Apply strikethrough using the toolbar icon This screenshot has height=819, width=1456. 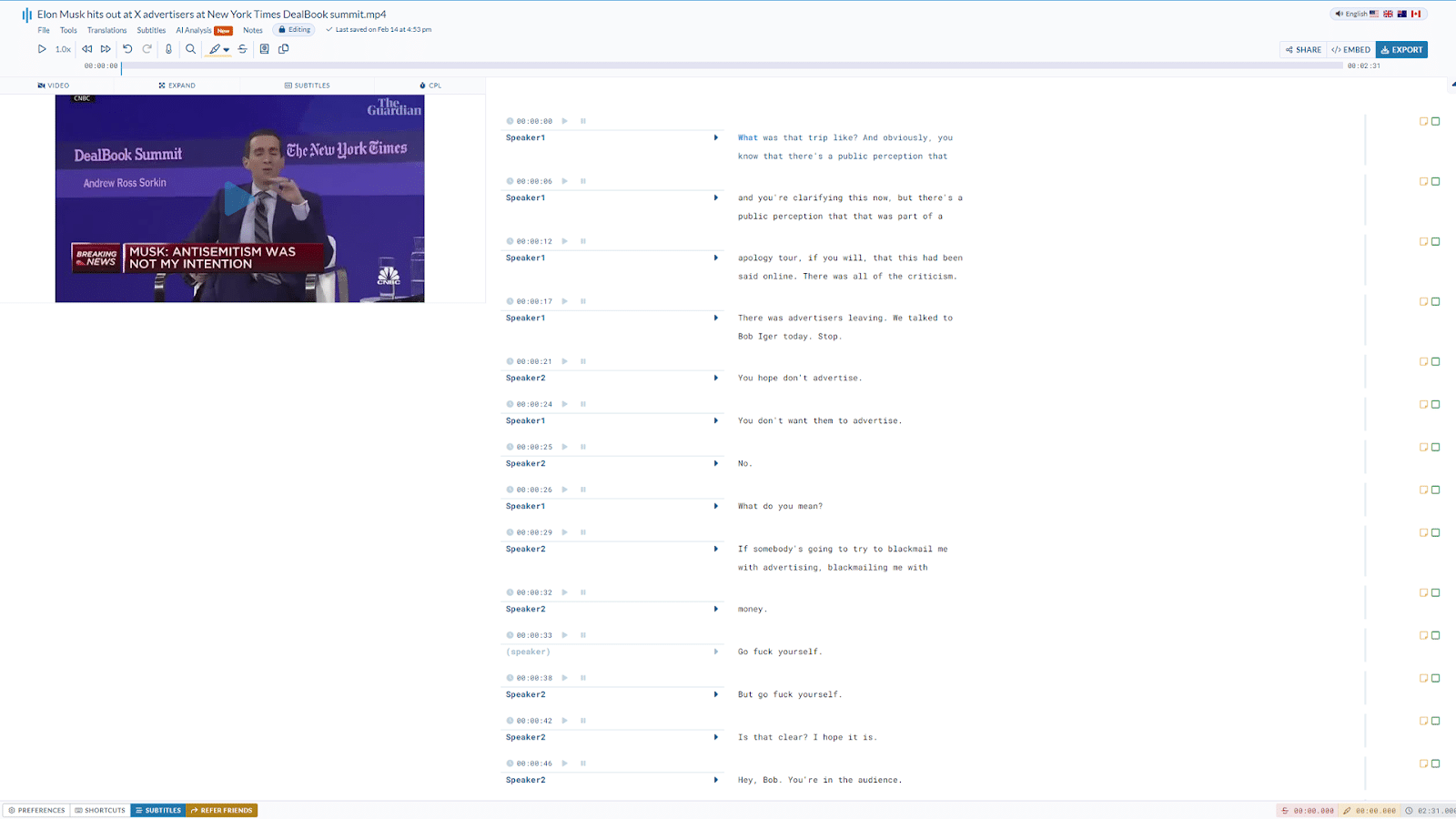click(242, 49)
